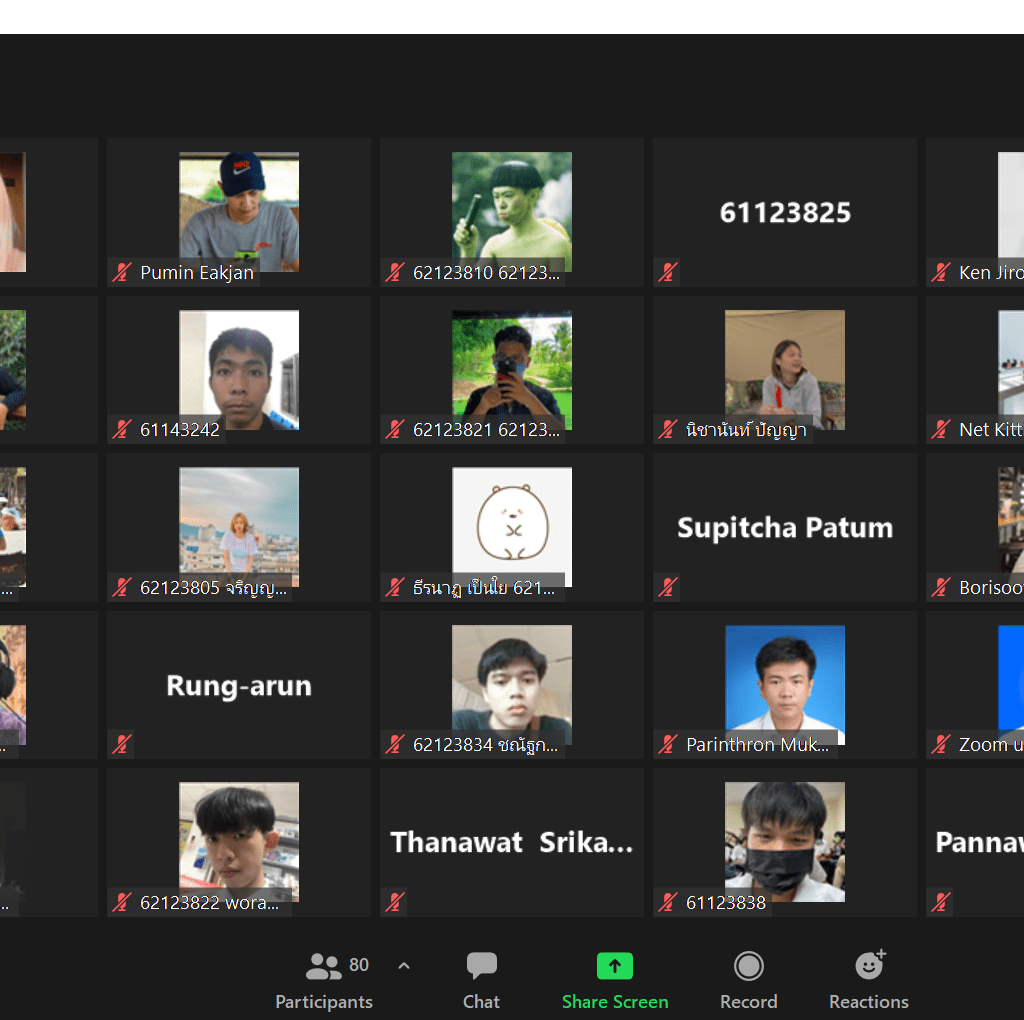
Task: Click the 62123822 wora... name label
Action: (x=209, y=902)
